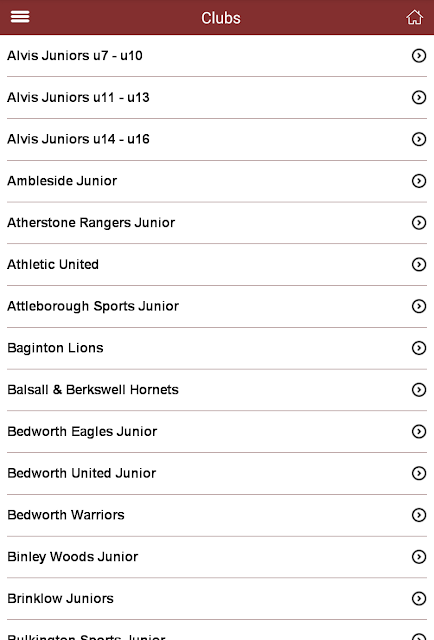Open Bulkington Sports Junior at bottom
Image resolution: width=434 pixels, height=640 pixels.
pos(217,630)
